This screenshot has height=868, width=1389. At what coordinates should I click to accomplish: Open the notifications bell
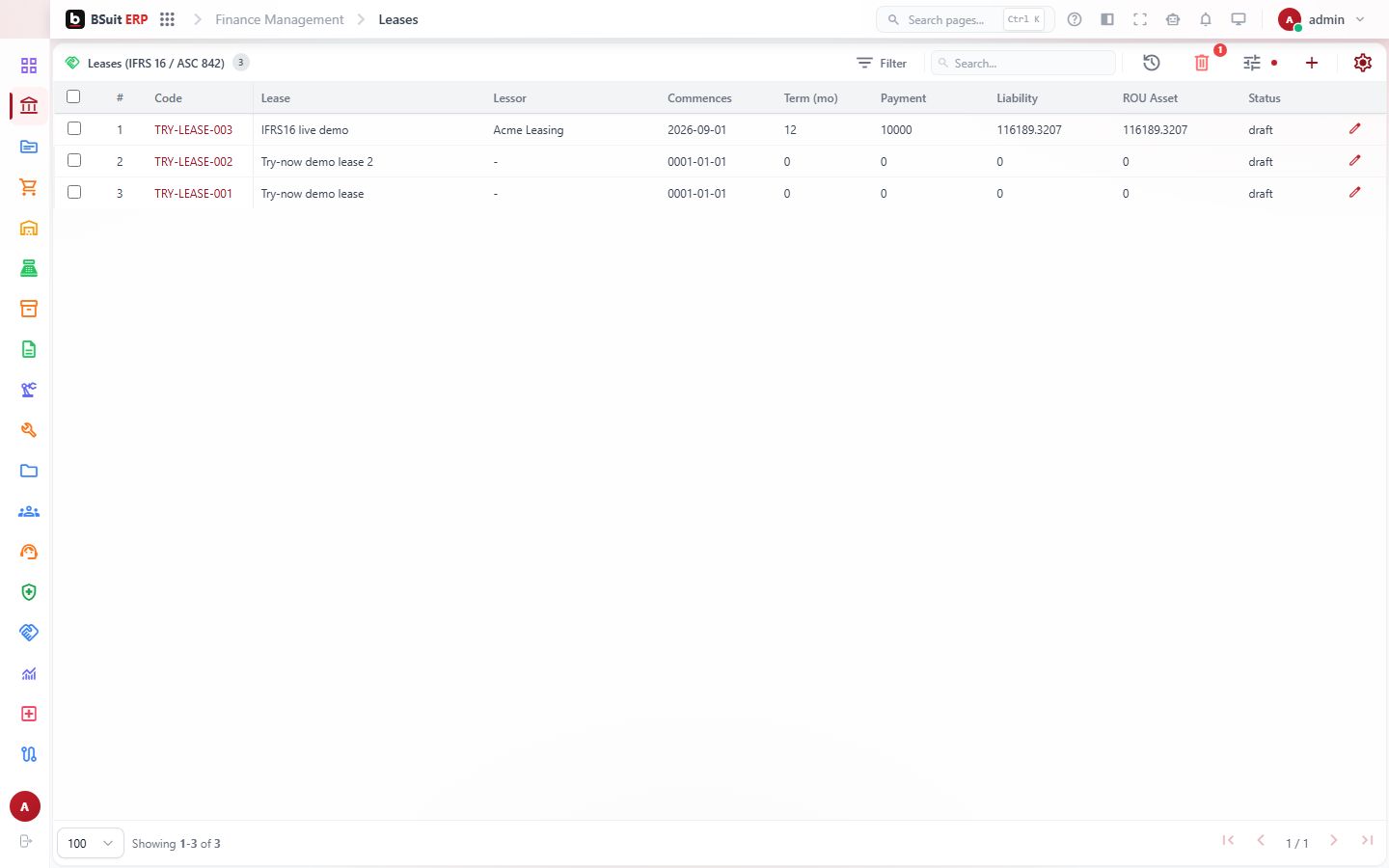[x=1206, y=19]
